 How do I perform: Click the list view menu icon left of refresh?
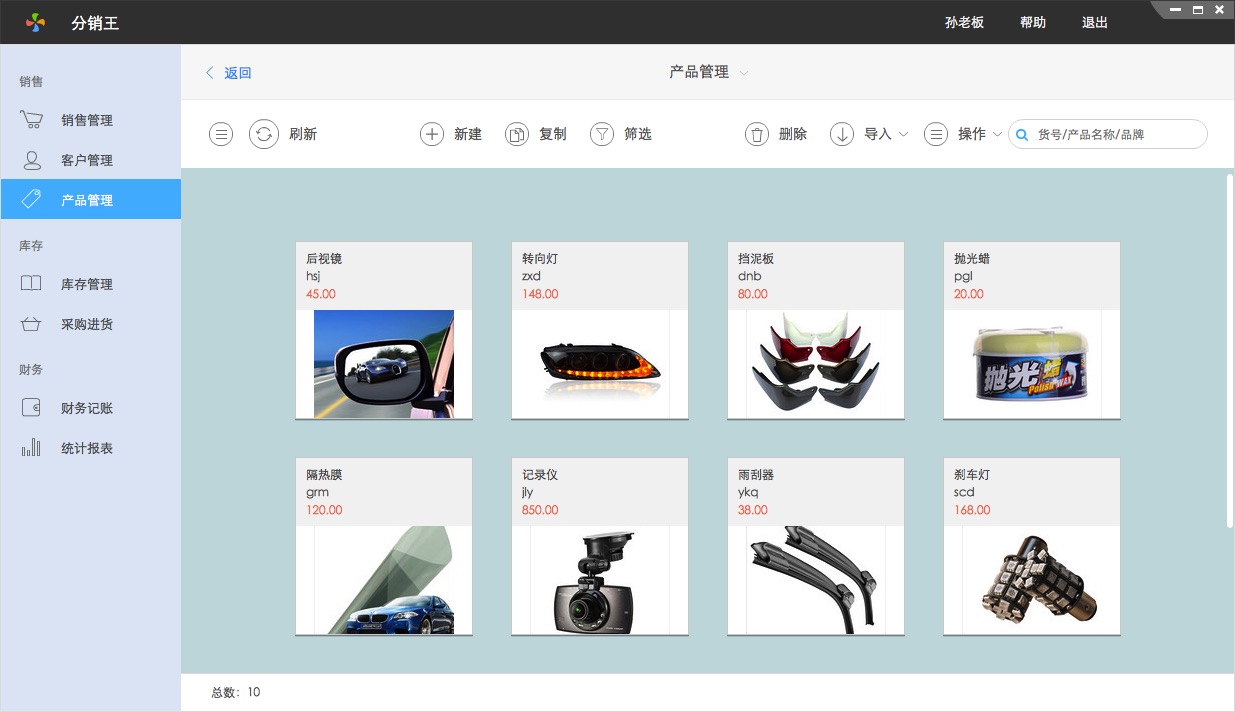click(221, 134)
